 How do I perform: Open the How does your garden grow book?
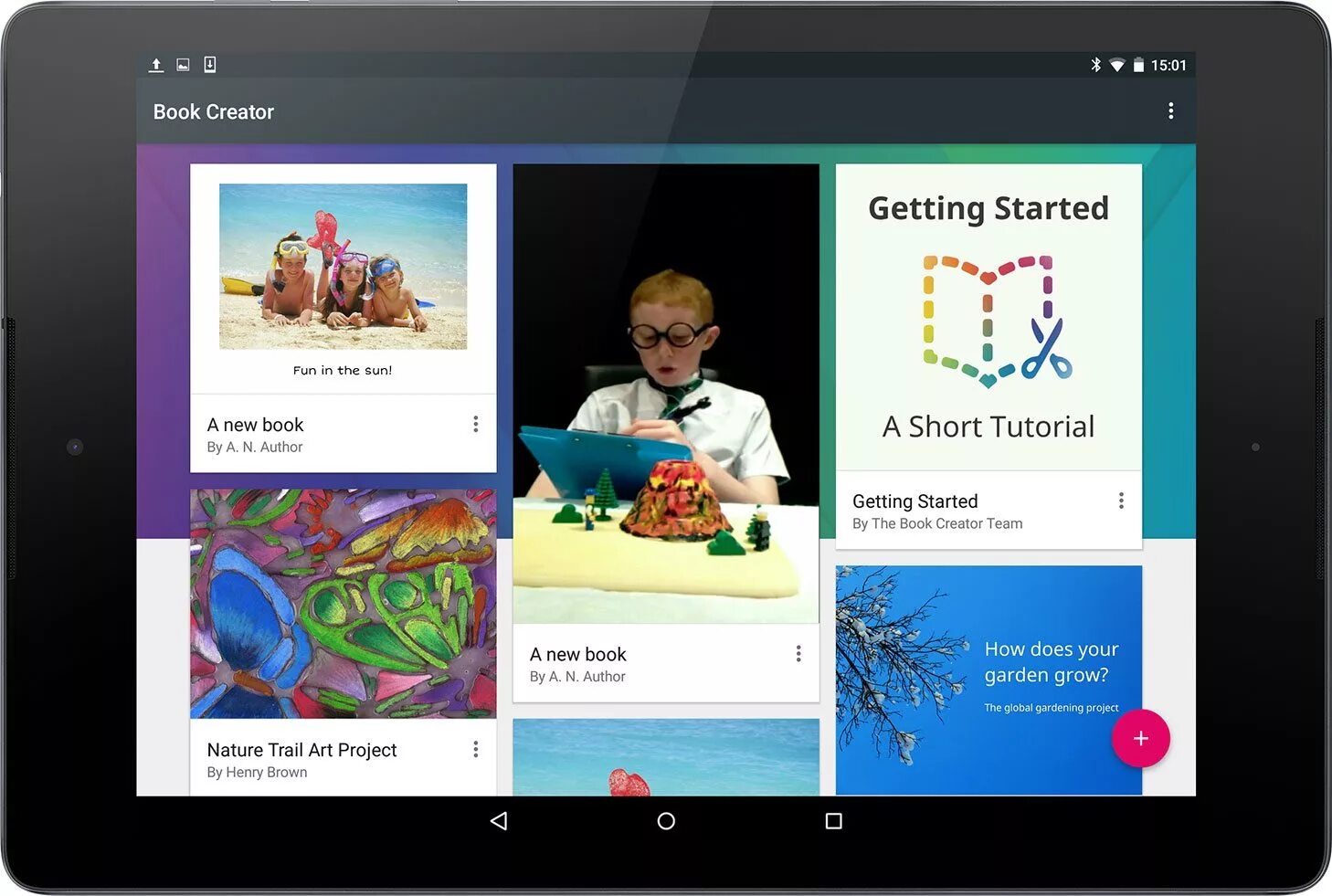coord(988,680)
